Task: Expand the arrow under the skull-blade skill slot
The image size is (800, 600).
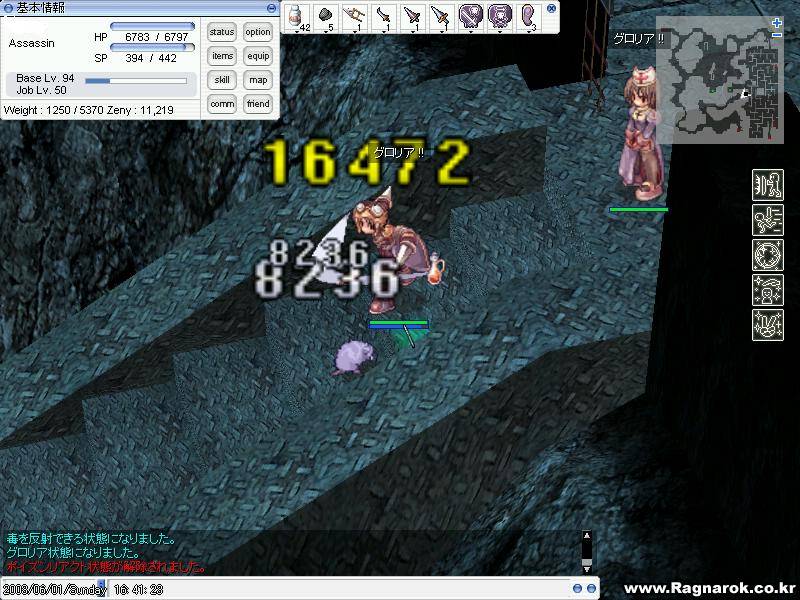Action: pyautogui.click(x=471, y=32)
